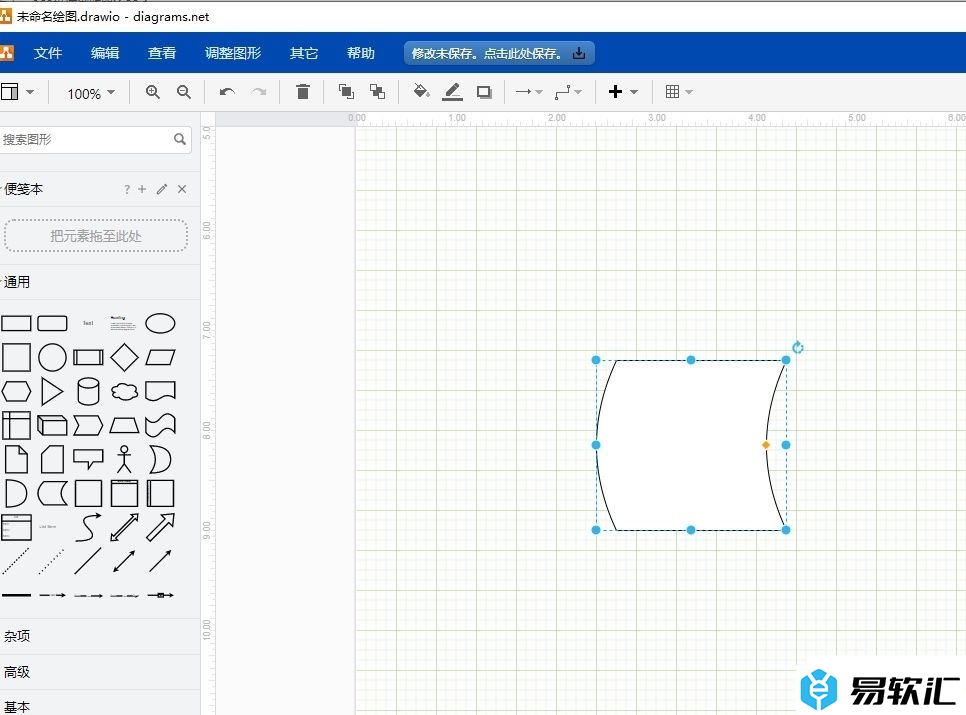
Task: Select the bidirectional block arrow shape
Action: point(124,527)
